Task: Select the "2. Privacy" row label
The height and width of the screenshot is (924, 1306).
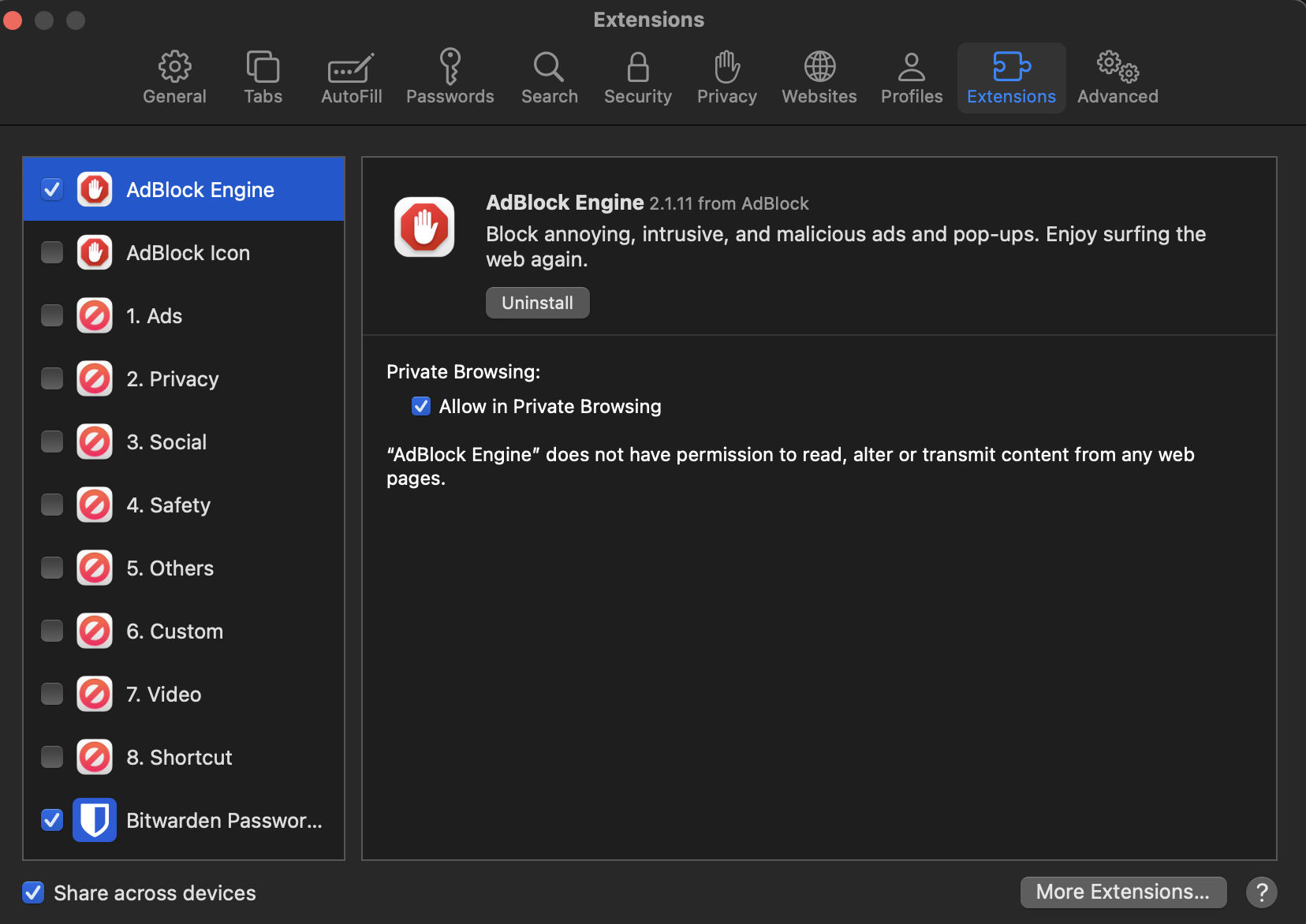Action: [173, 379]
